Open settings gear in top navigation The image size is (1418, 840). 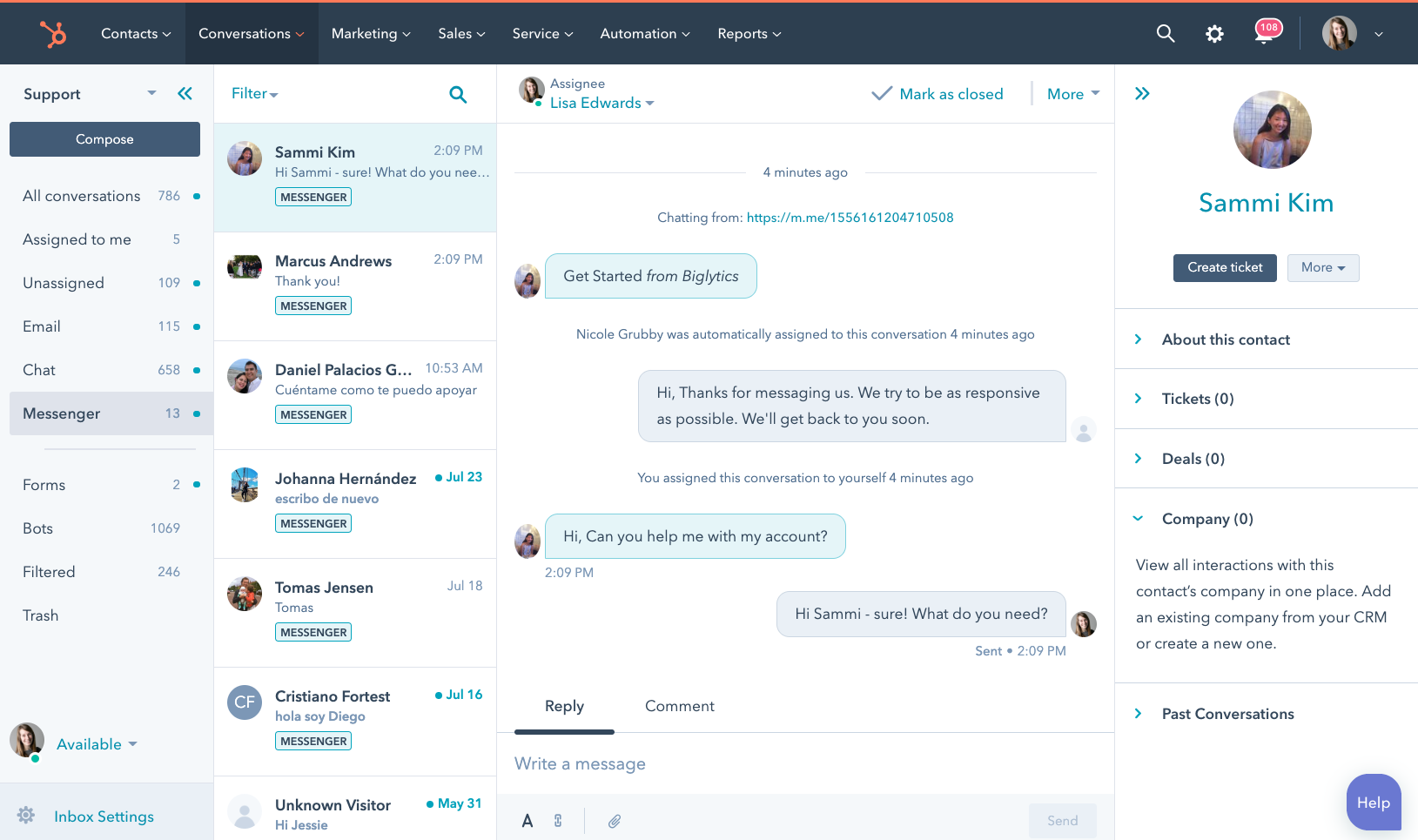pyautogui.click(x=1214, y=34)
